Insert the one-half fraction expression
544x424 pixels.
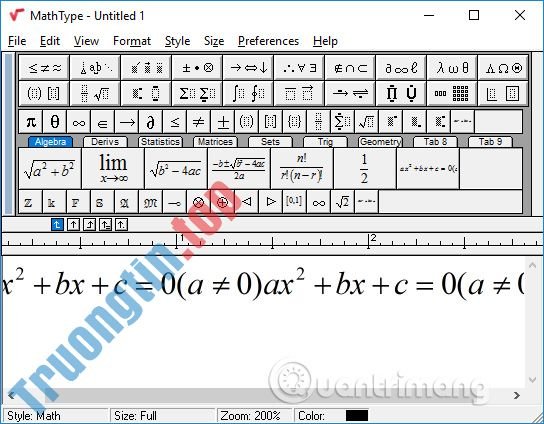click(365, 169)
